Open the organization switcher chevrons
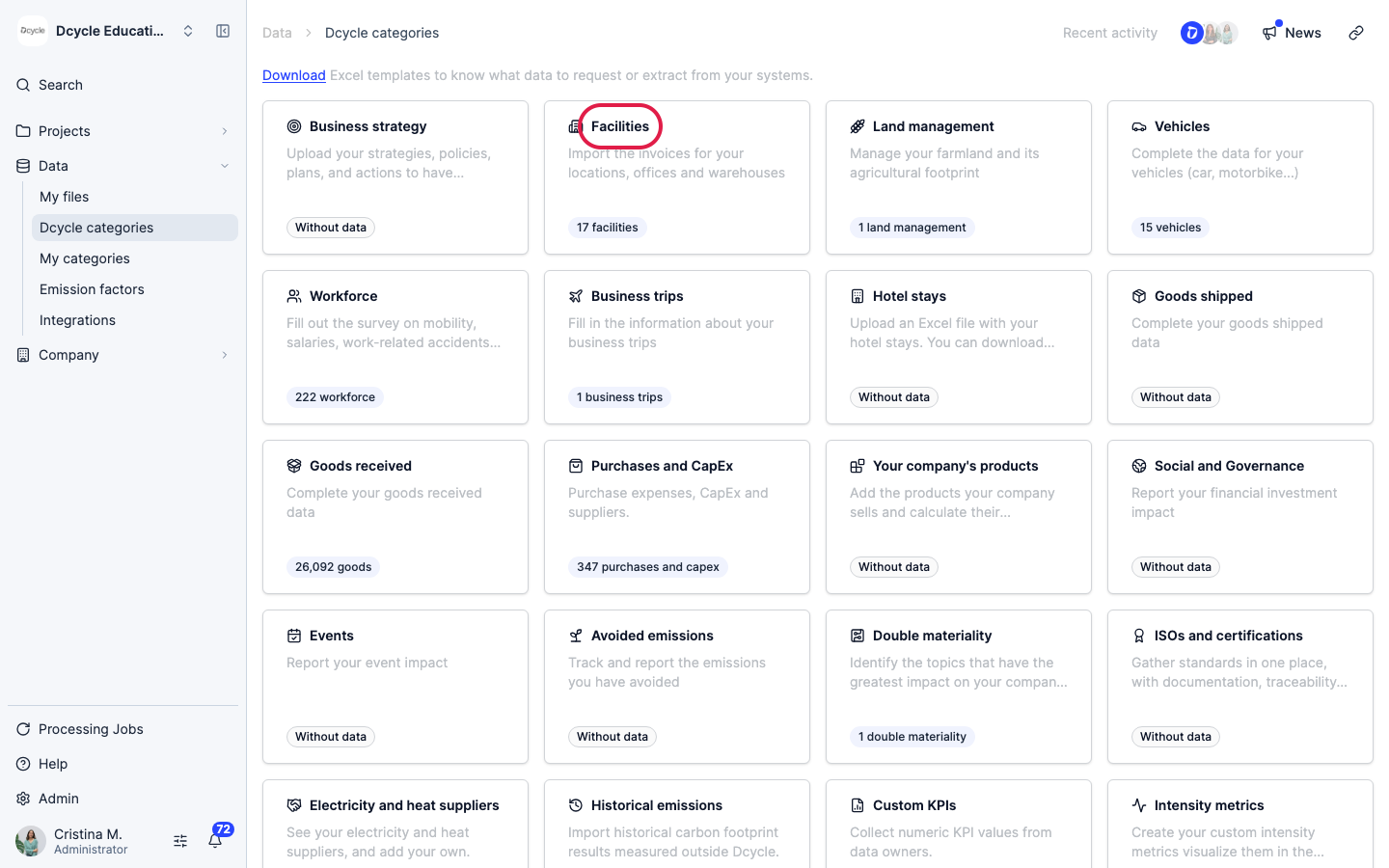The width and height of the screenshot is (1389, 868). (x=188, y=31)
